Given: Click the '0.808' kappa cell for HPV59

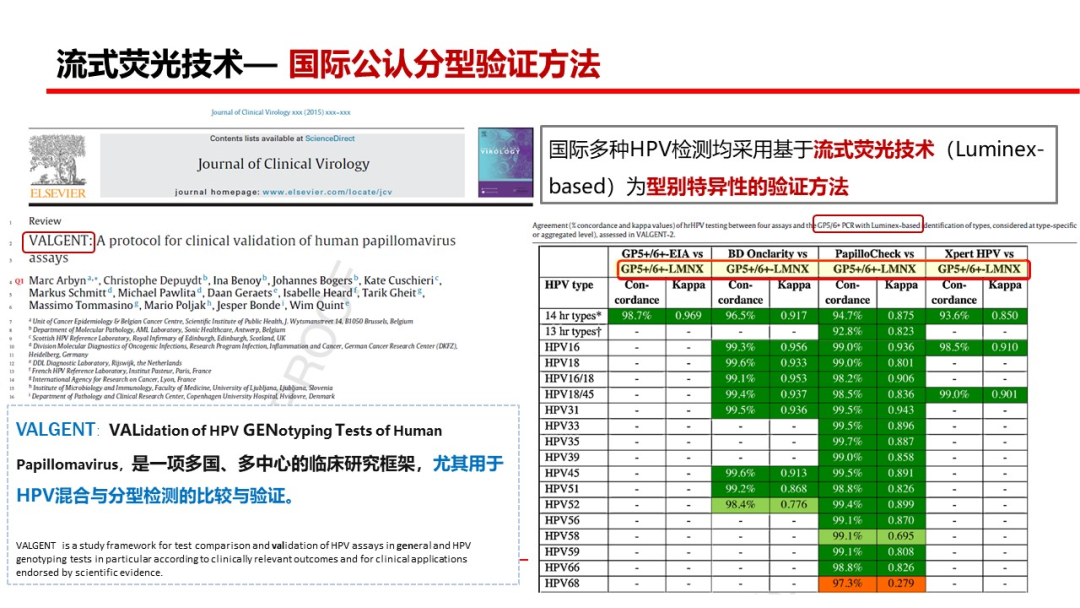Looking at the screenshot, I should (900, 552).
